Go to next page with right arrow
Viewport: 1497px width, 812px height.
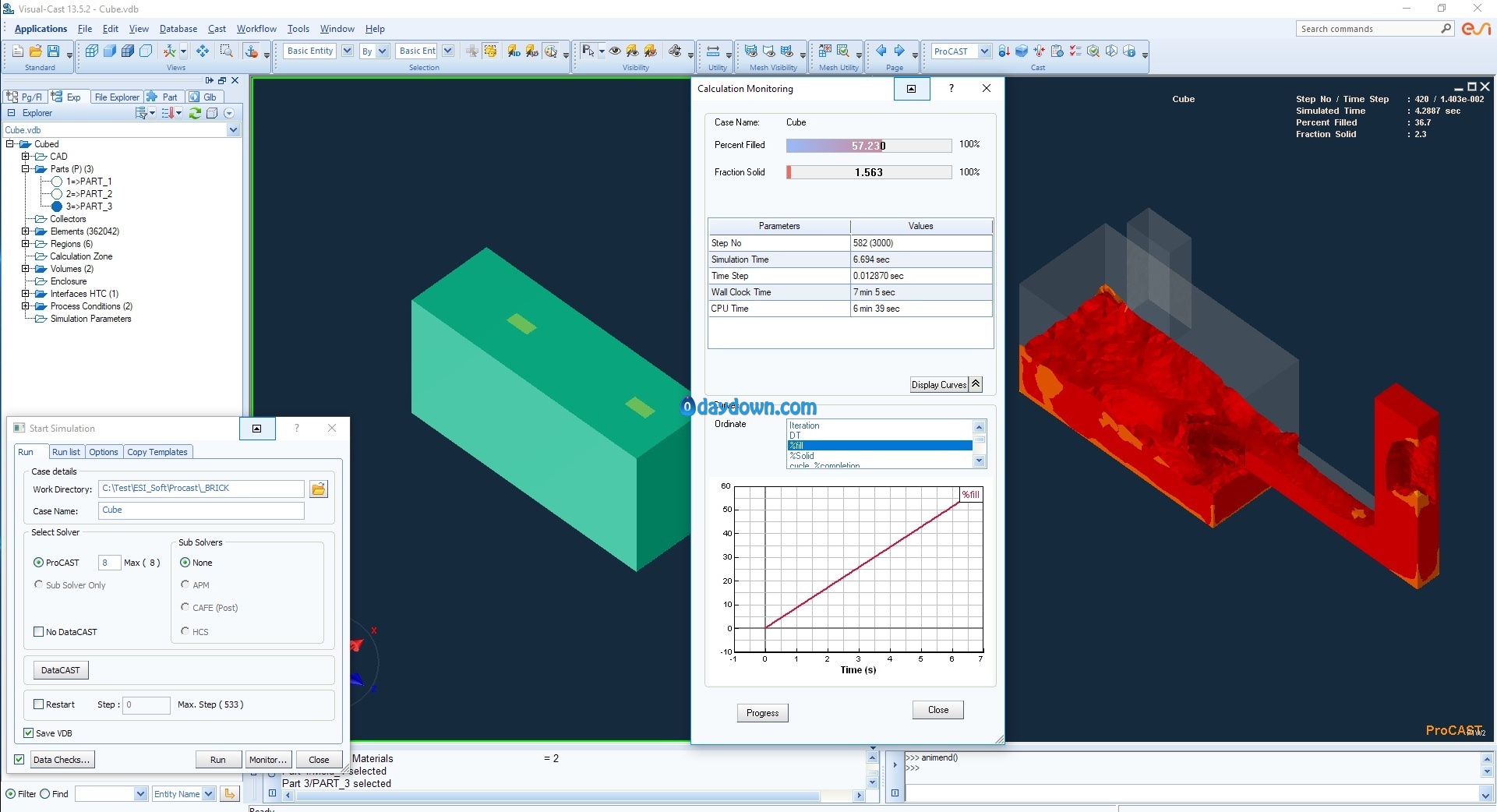pos(899,51)
